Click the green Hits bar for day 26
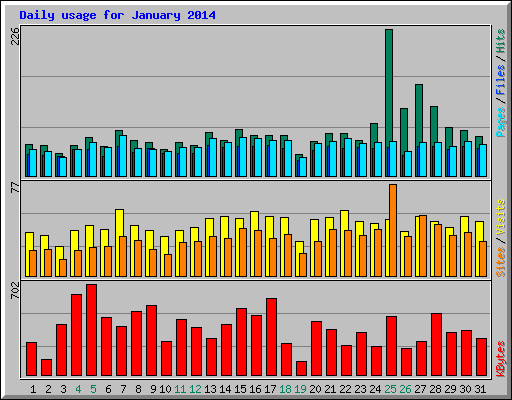Viewport: 512px width, 400px height. click(404, 130)
